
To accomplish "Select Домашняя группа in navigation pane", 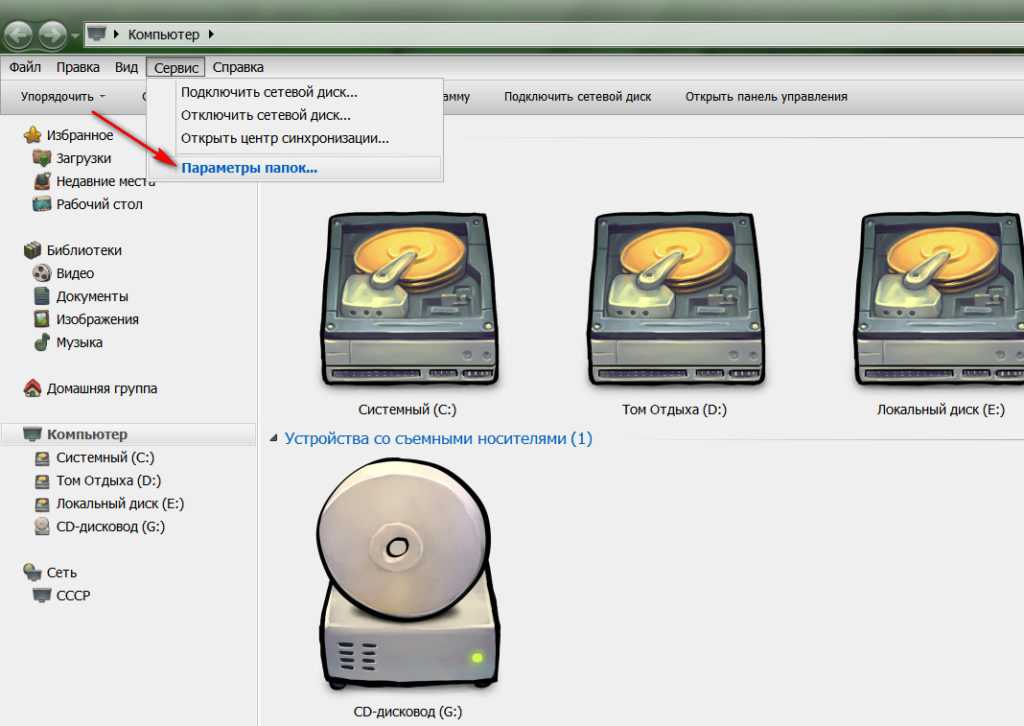I will tap(101, 388).
